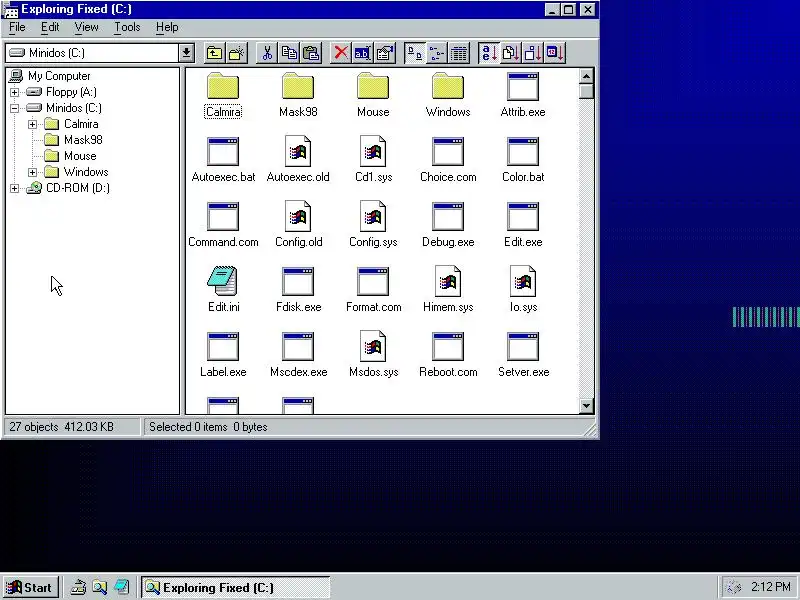Create a new folder via toolbar icon
The width and height of the screenshot is (800, 600).
tap(237, 53)
